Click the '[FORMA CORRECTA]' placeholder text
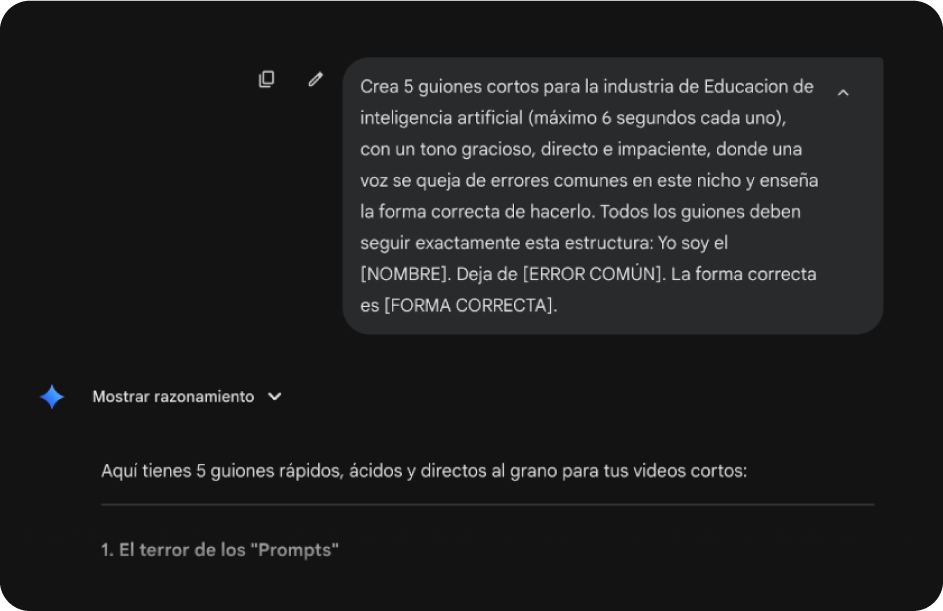943x611 pixels. coord(470,306)
